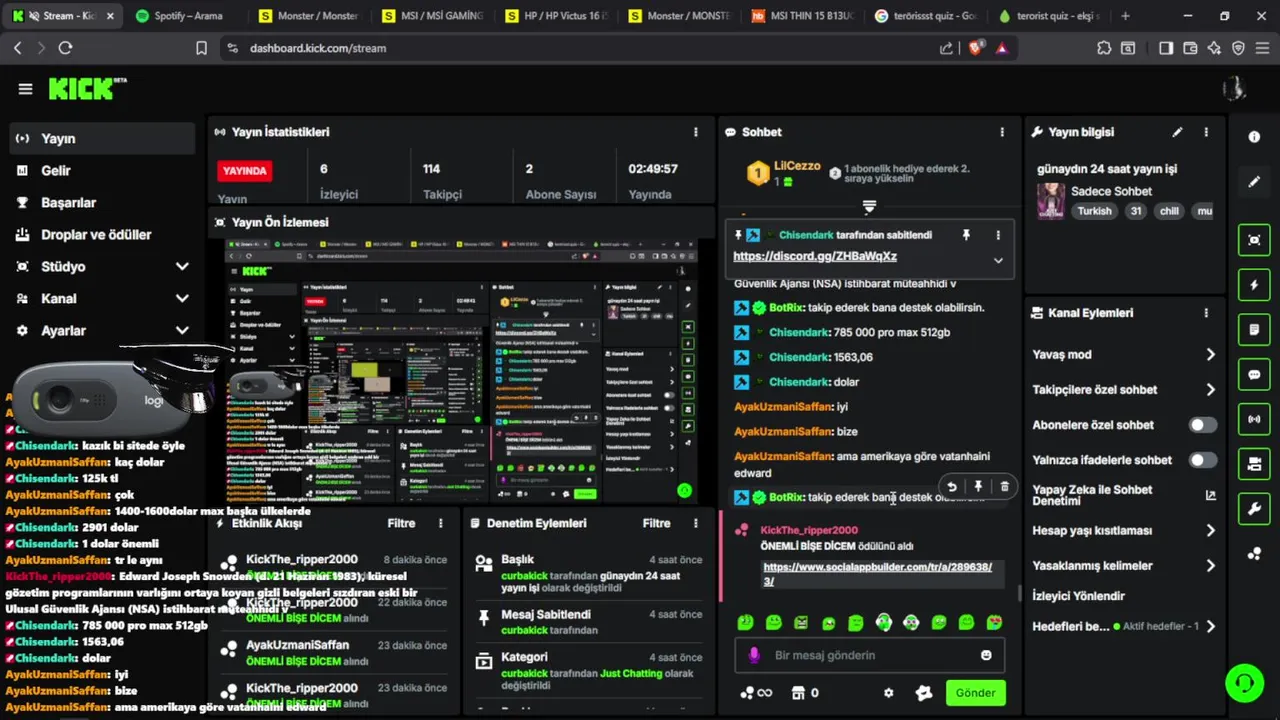Click reply arrow on BotRix message

coord(952,487)
